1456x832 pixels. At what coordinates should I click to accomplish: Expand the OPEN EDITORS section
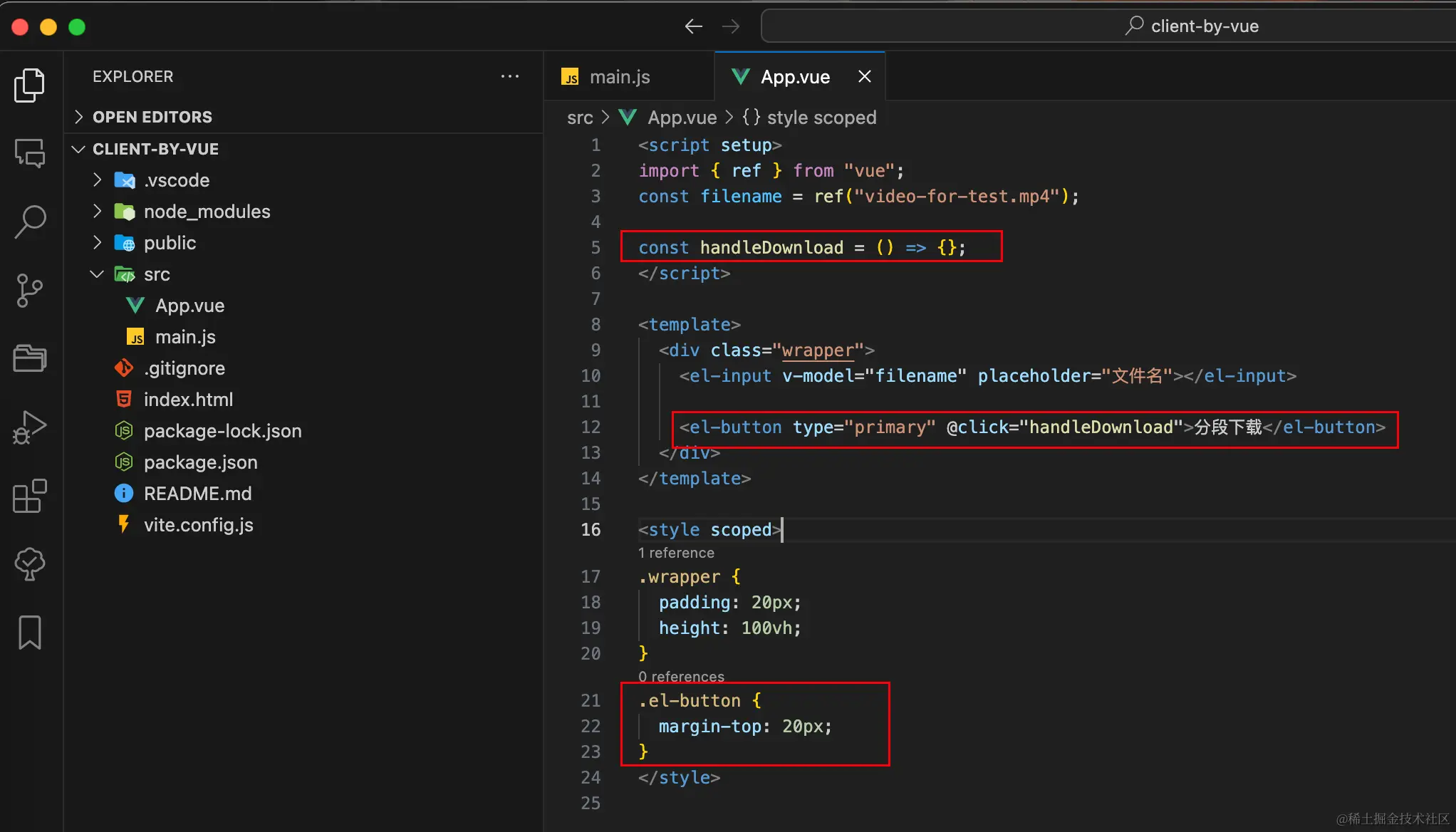pyautogui.click(x=304, y=117)
